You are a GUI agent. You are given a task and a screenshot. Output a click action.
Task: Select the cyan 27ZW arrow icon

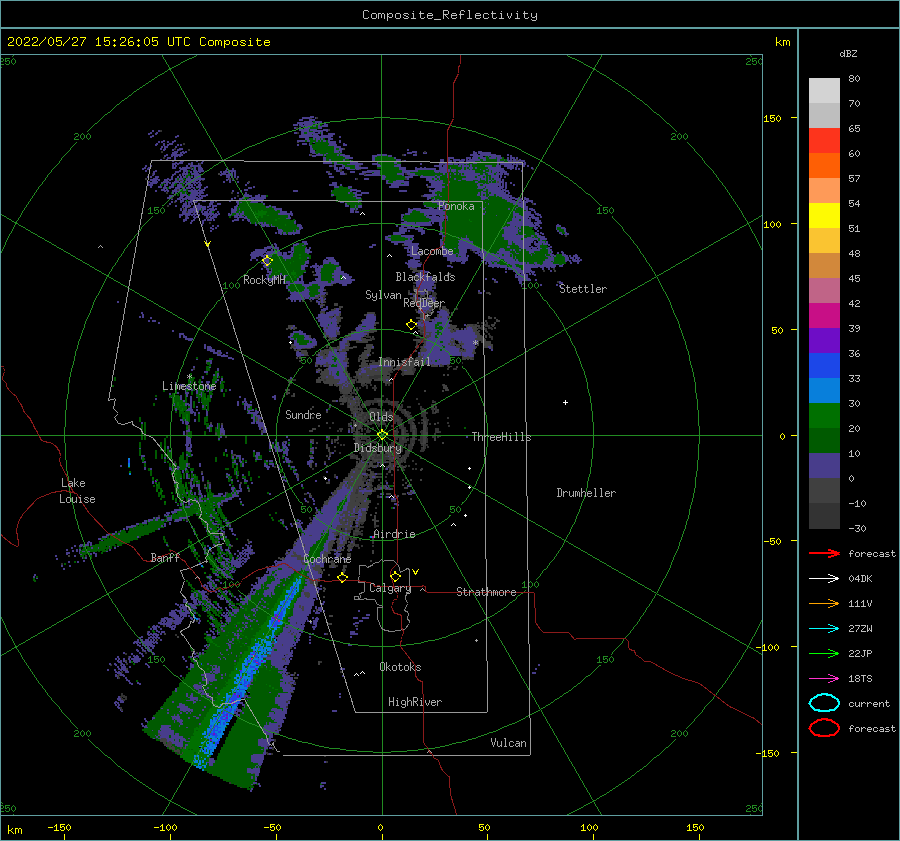click(824, 629)
